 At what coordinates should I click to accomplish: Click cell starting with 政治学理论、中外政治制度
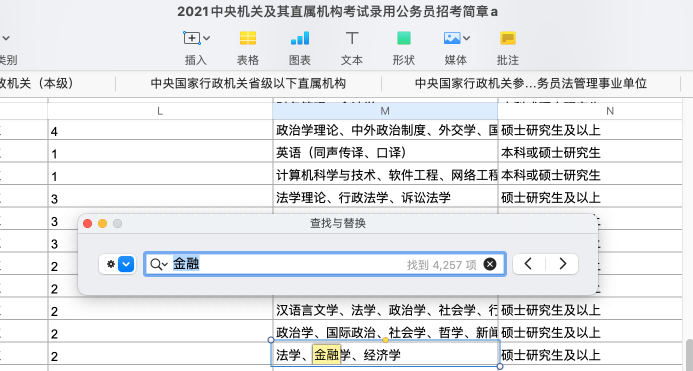point(385,130)
